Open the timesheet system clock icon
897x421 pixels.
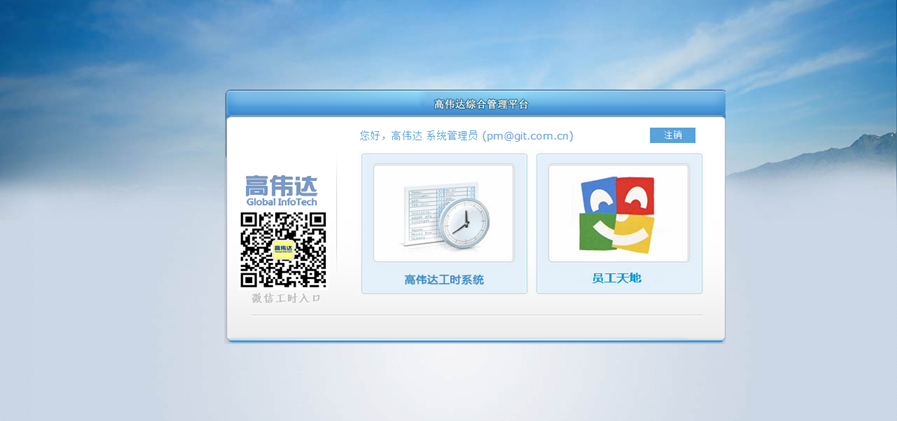tap(465, 220)
